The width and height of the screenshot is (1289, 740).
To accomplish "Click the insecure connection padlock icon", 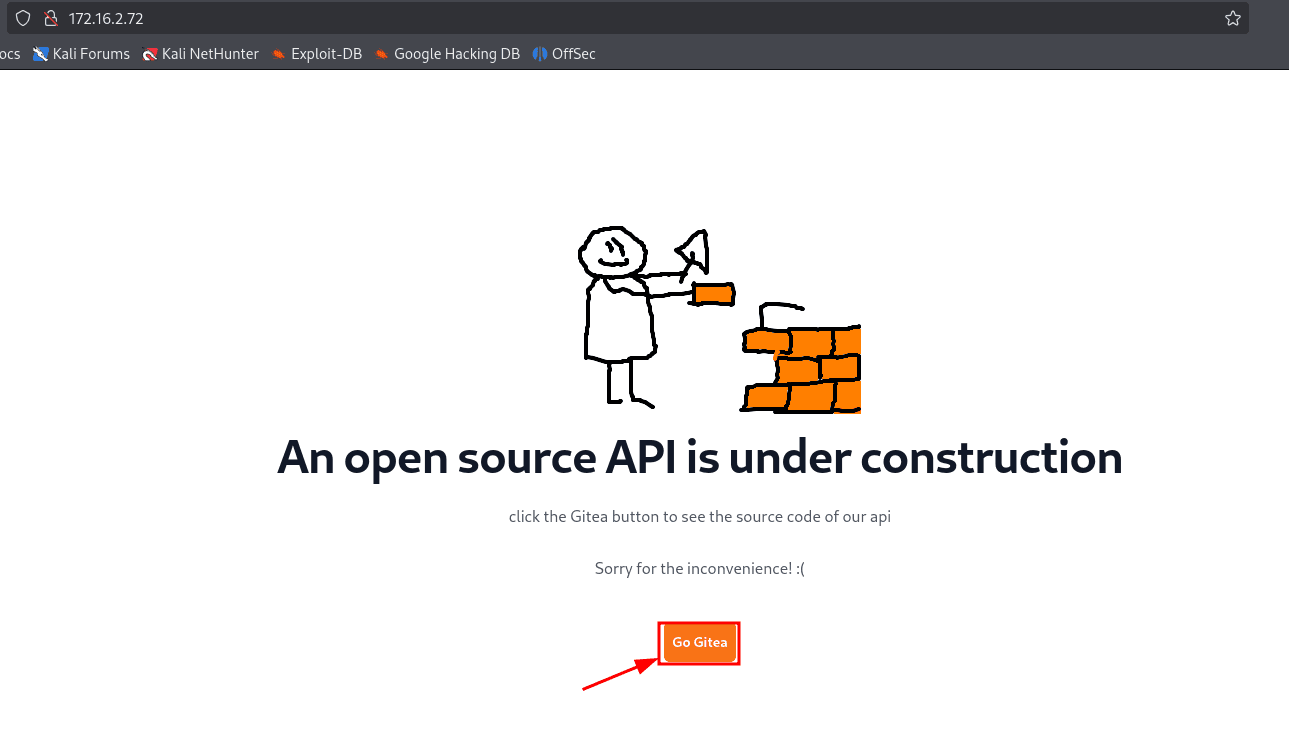I will (x=51, y=18).
